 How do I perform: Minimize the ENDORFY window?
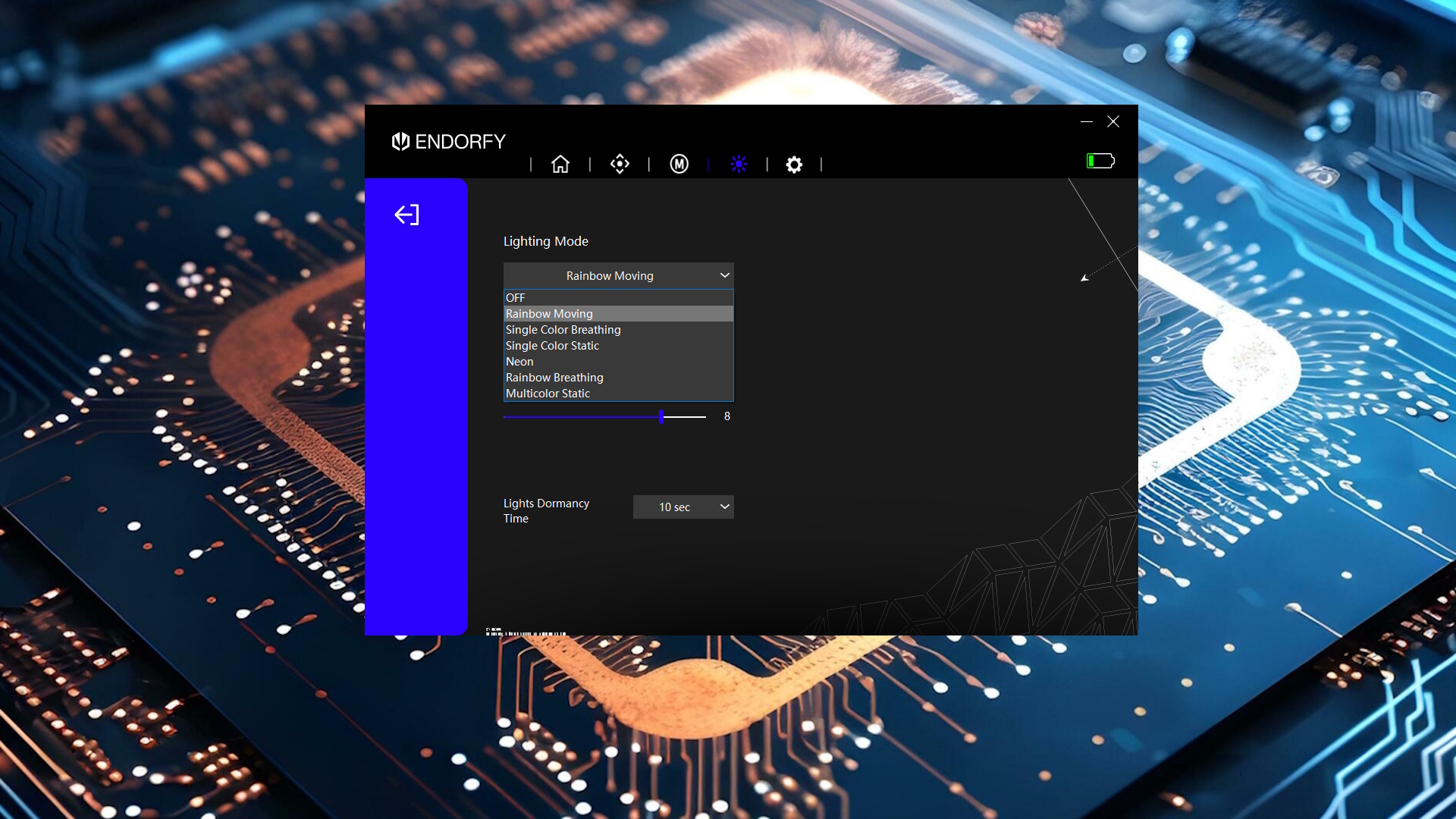(x=1086, y=121)
